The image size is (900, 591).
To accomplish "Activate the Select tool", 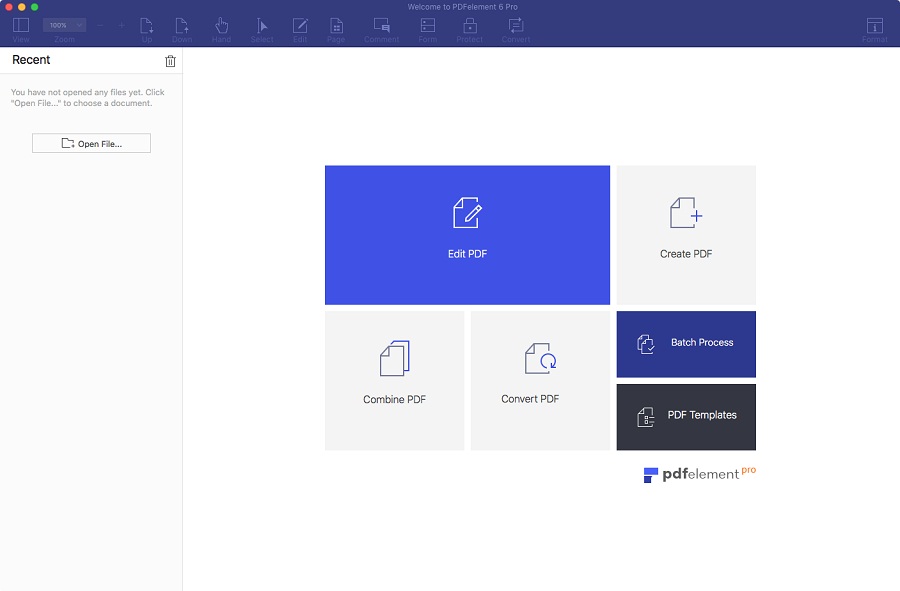I will [262, 26].
